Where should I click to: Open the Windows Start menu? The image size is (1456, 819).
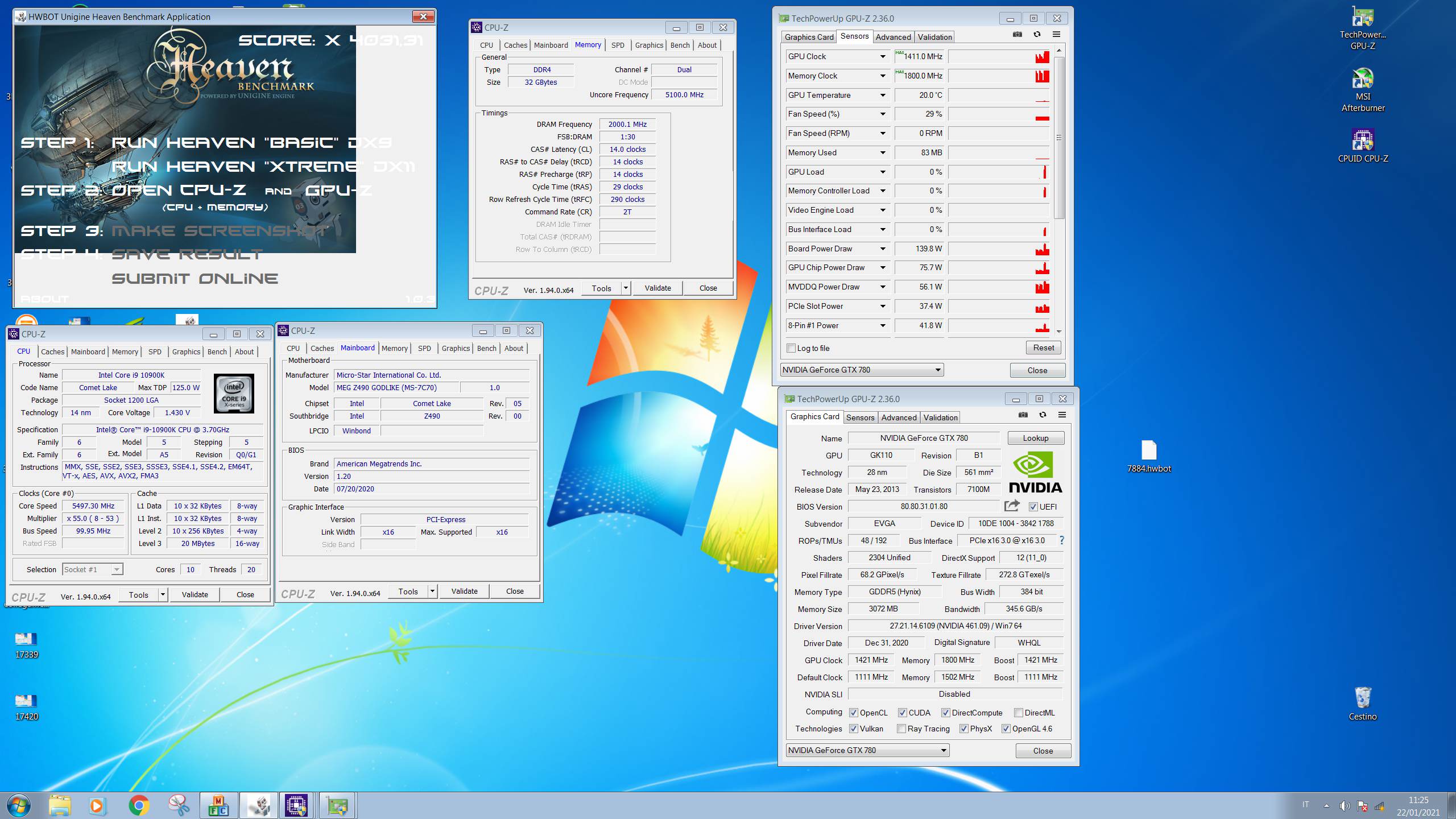(x=18, y=805)
